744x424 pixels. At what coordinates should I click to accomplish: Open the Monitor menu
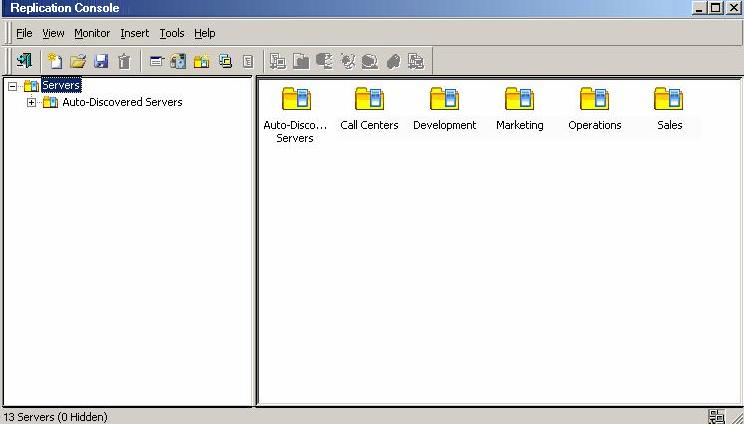92,33
